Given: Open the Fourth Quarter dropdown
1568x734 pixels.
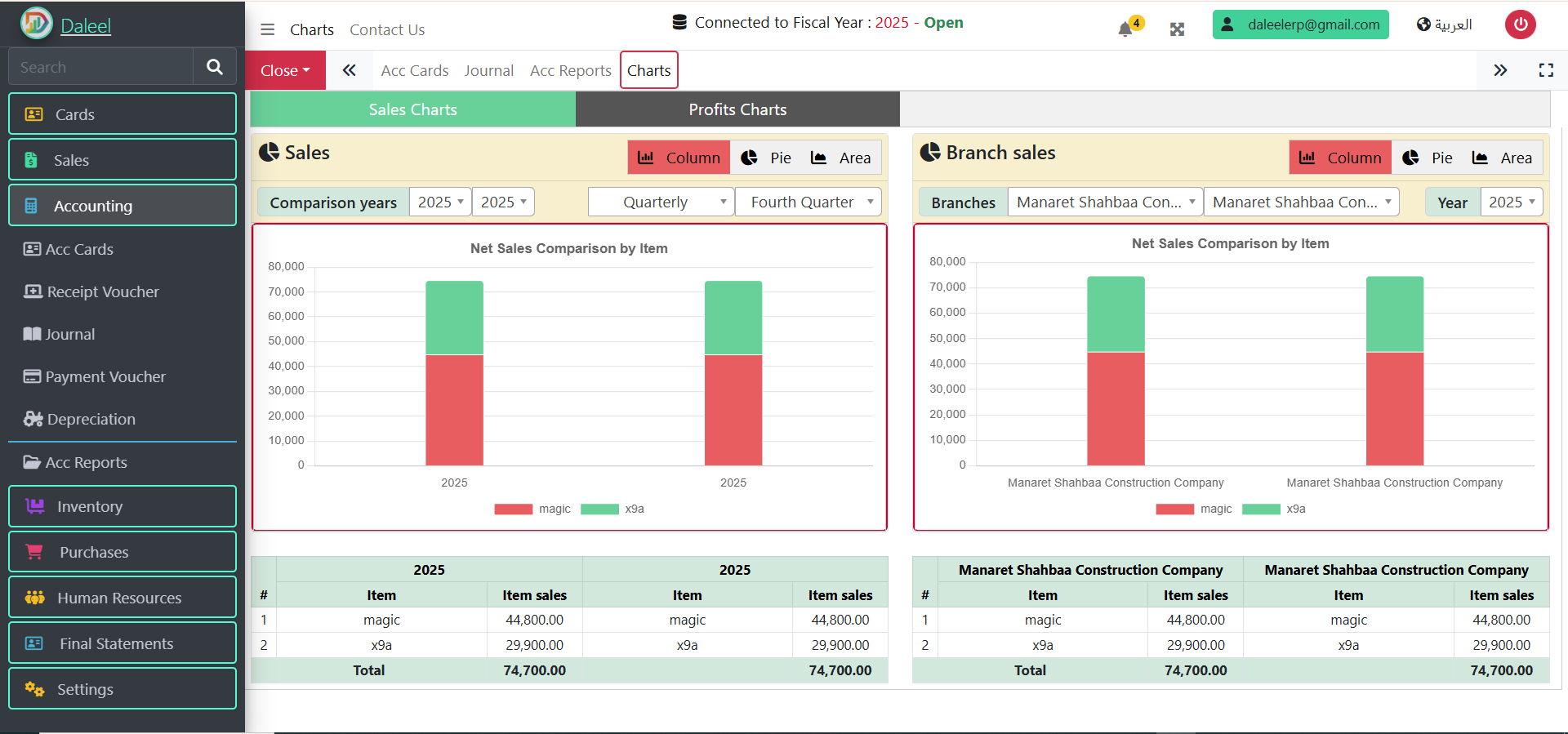Looking at the screenshot, I should (x=808, y=202).
